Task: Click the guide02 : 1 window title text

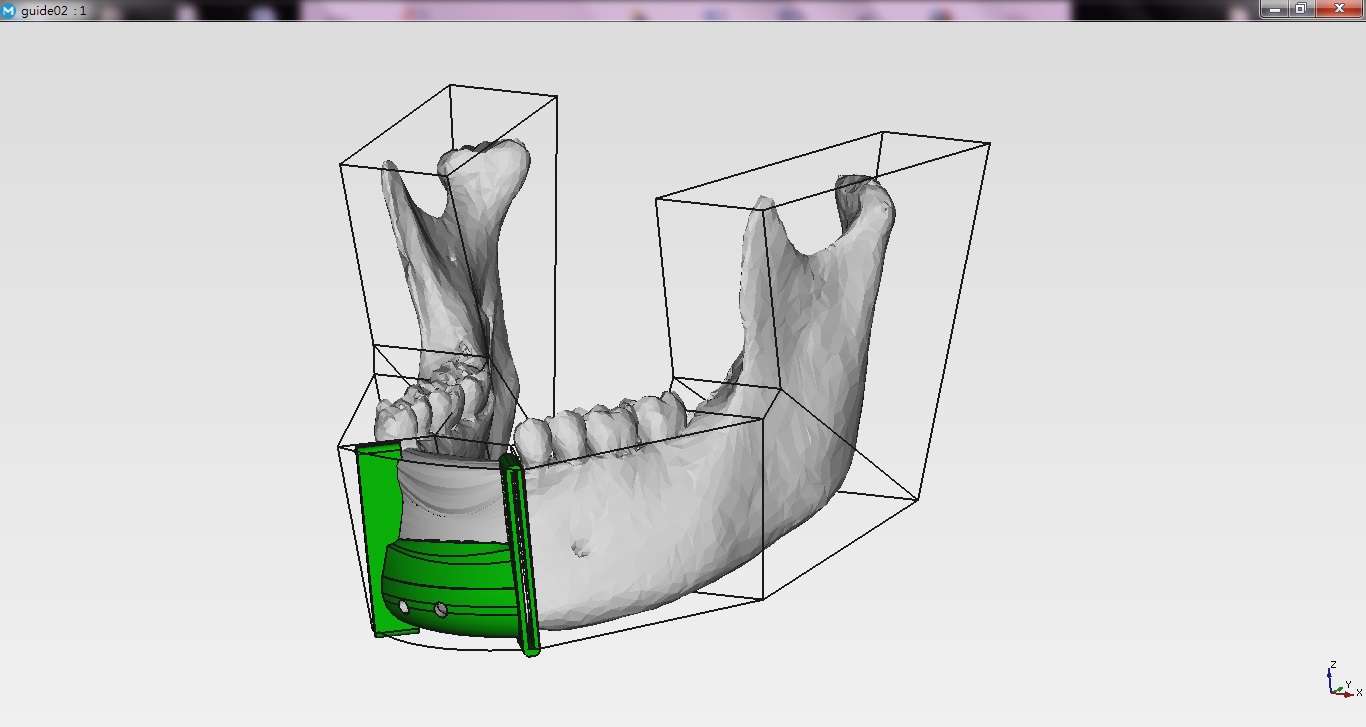Action: [x=53, y=10]
